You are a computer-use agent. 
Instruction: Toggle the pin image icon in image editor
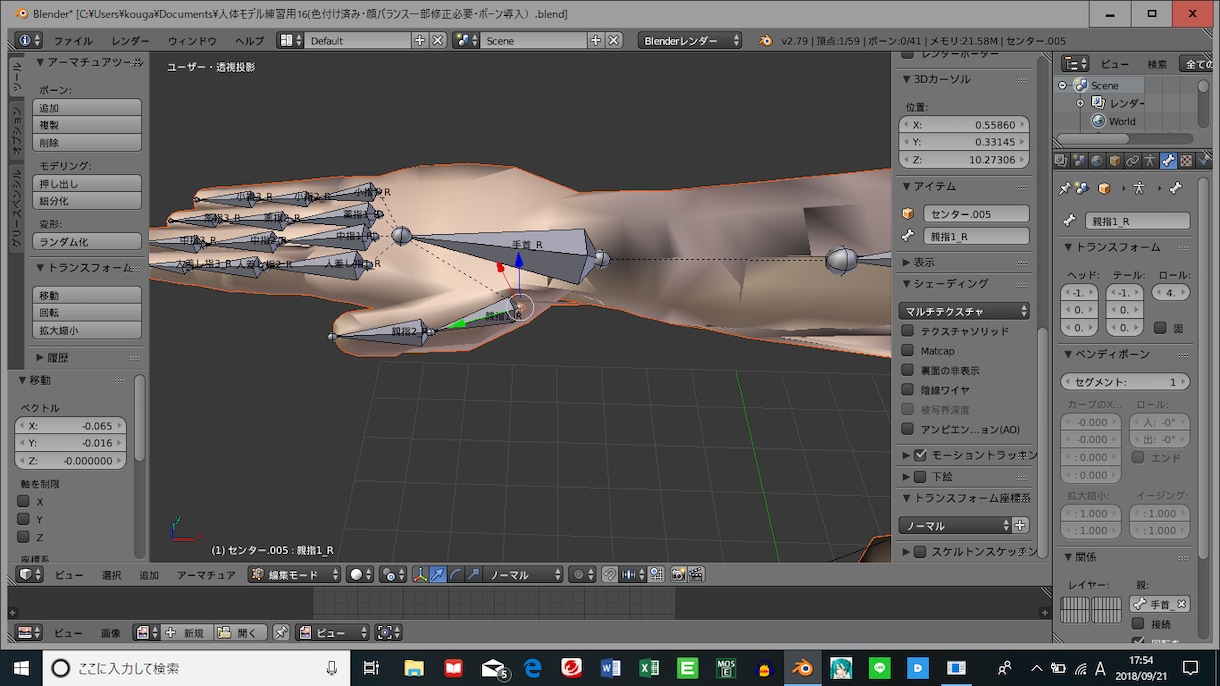point(281,633)
